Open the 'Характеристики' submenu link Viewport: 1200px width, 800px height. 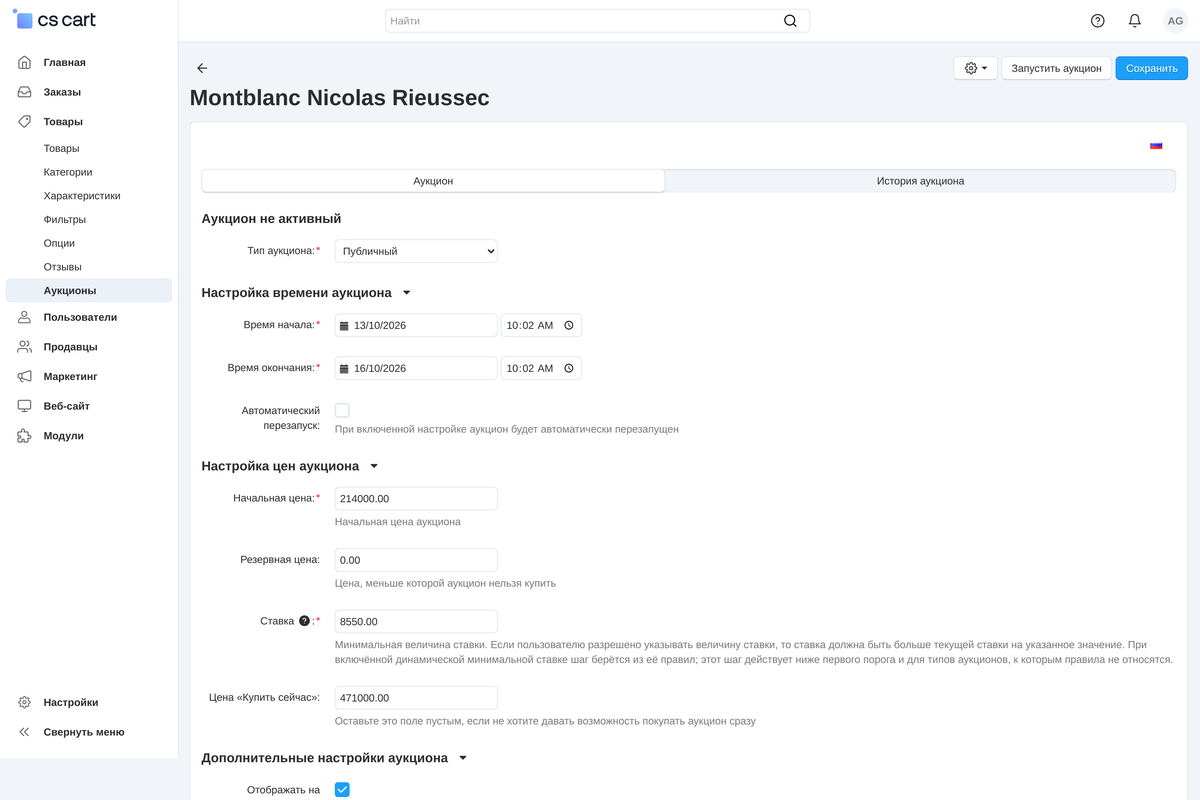pyautogui.click(x=82, y=196)
